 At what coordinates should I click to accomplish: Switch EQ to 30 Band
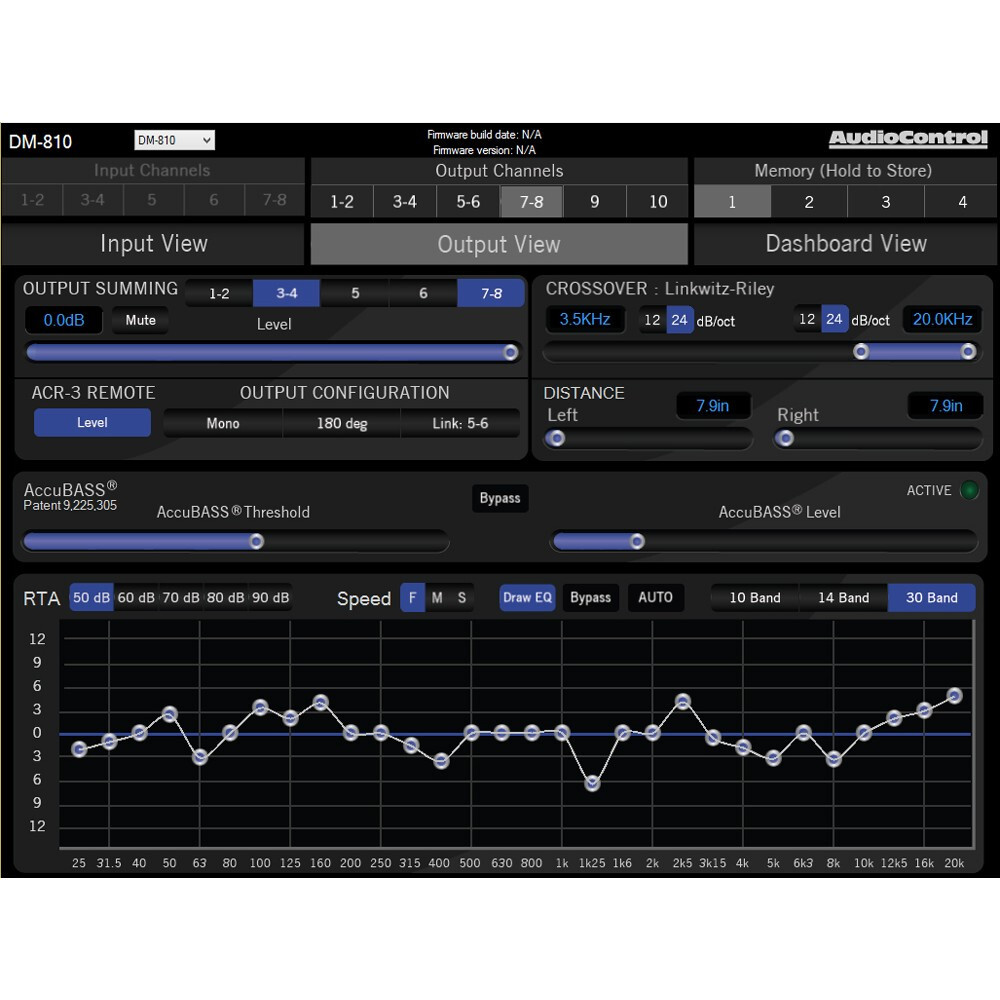[932, 598]
